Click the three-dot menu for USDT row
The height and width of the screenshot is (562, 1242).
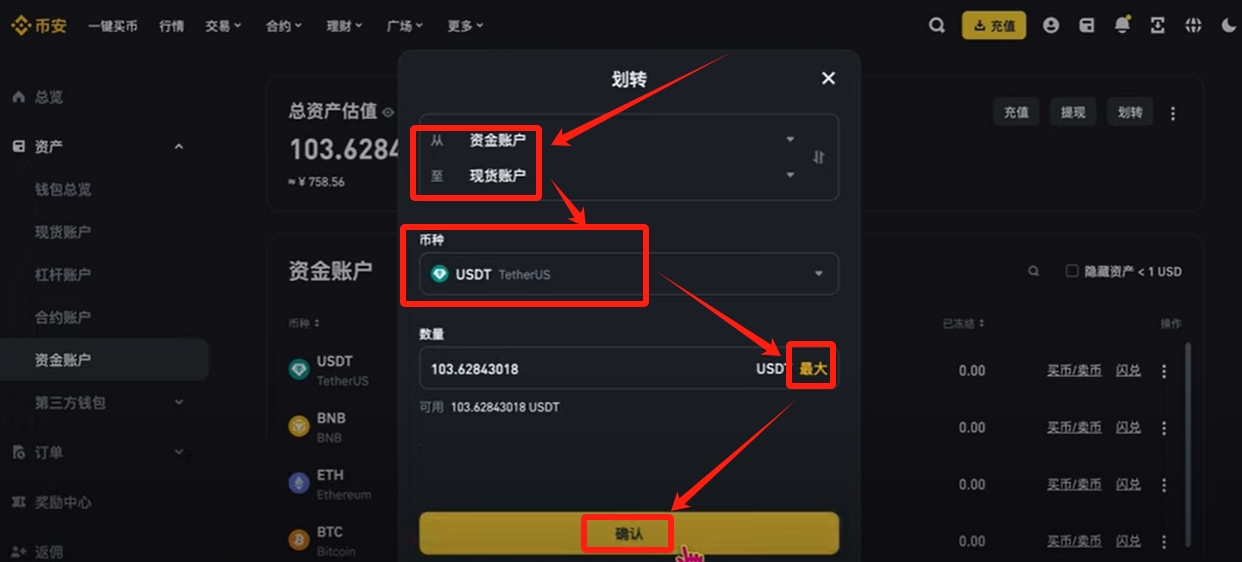(1164, 371)
